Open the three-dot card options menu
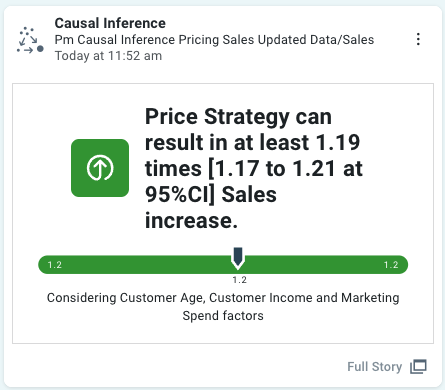Image resolution: width=445 pixels, height=390 pixels. click(418, 39)
